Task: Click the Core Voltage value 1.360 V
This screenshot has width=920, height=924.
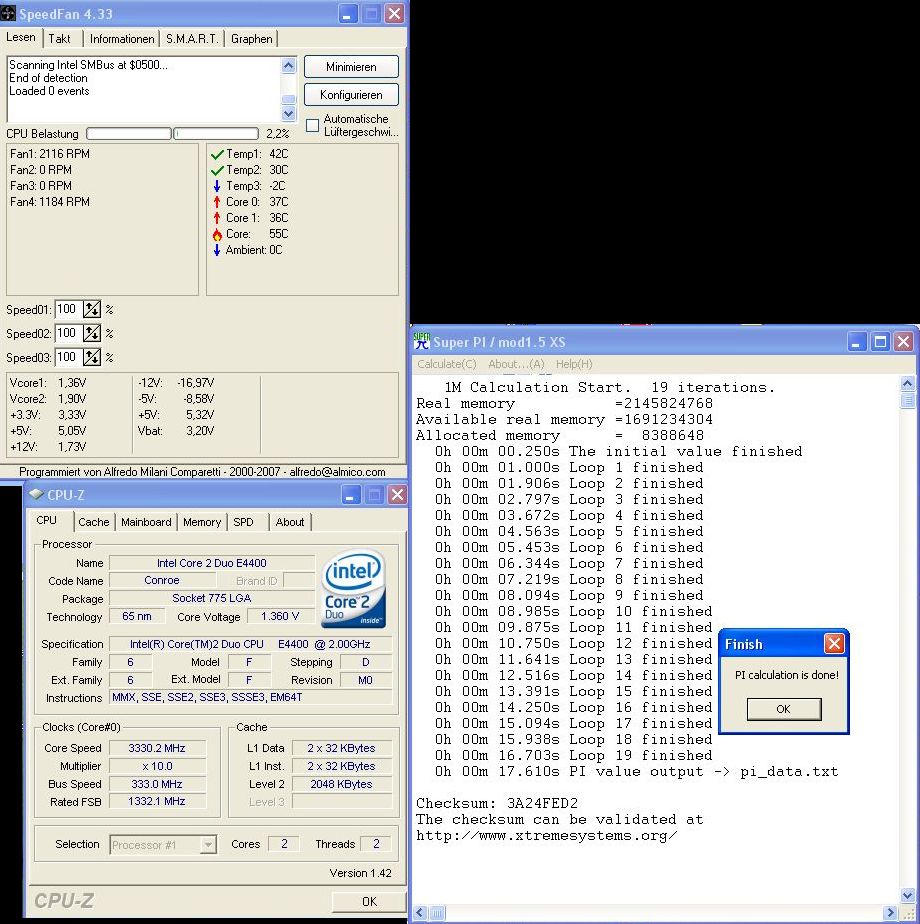Action: point(280,616)
